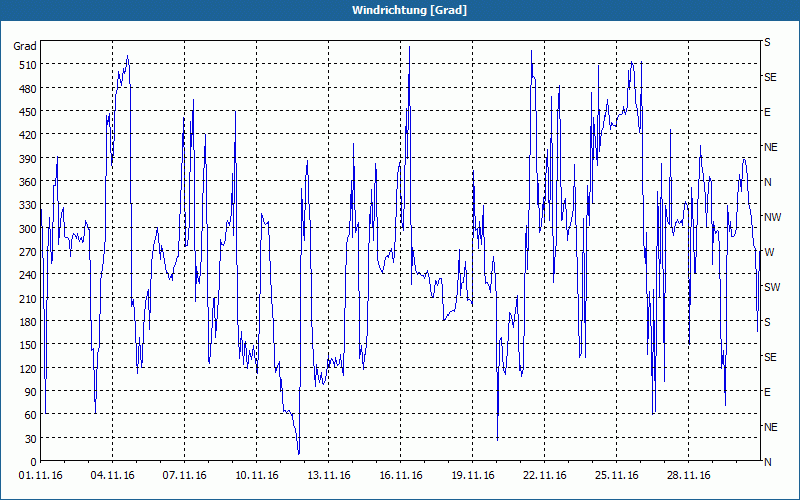Viewport: 800px width, 500px height.
Task: Click the 'Grad' y-axis unit label
Action: pyautogui.click(x=24, y=46)
